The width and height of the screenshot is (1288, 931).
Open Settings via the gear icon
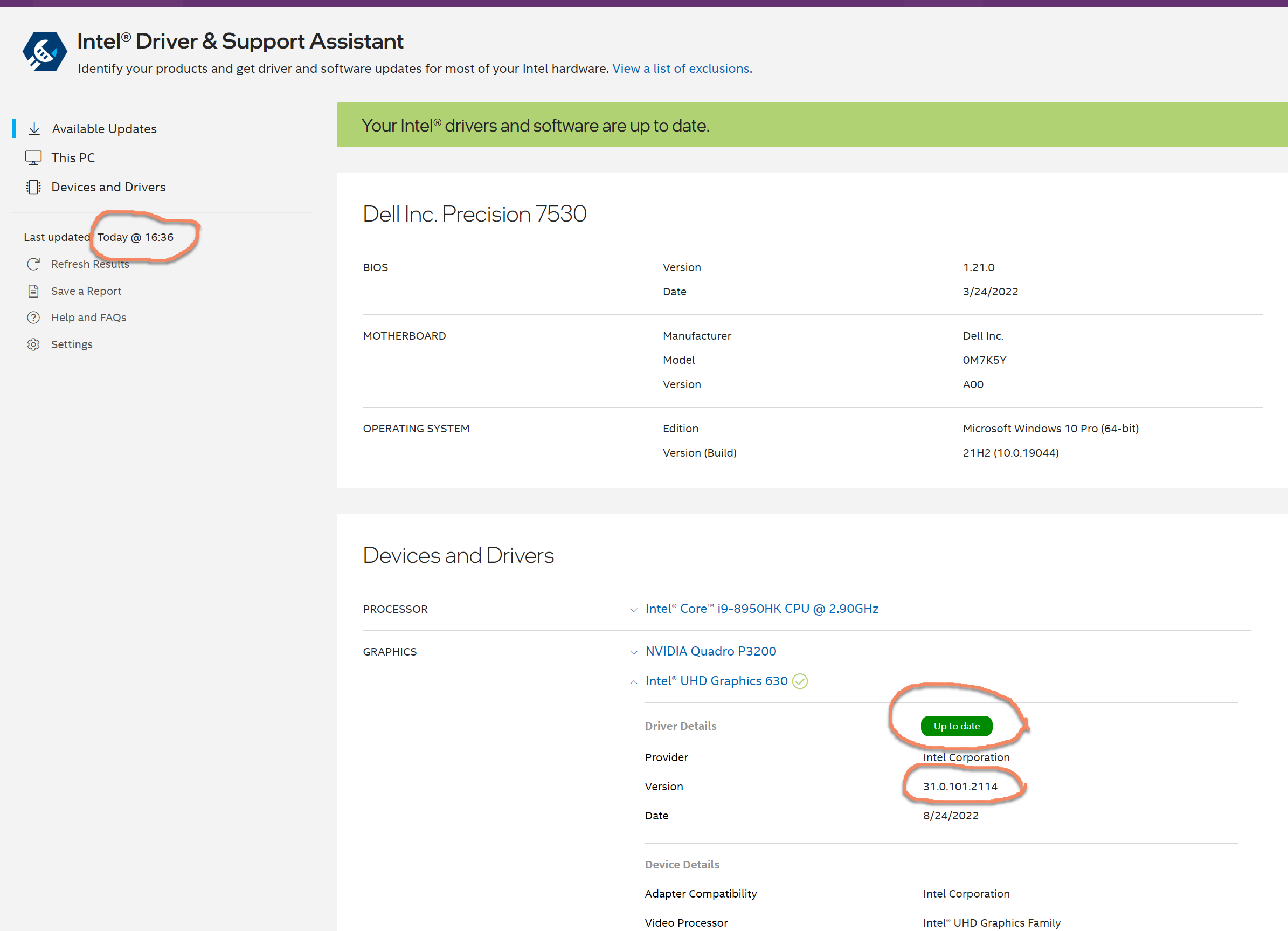33,344
